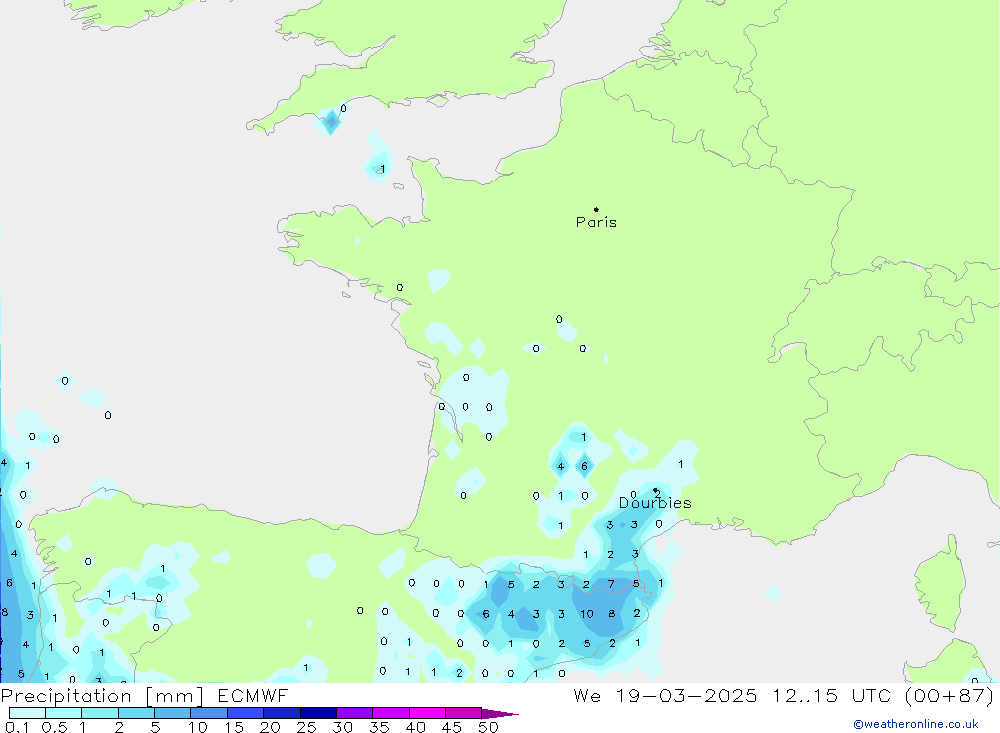
Task: Click the '12..15 UTC' time text
Action: tap(832, 695)
